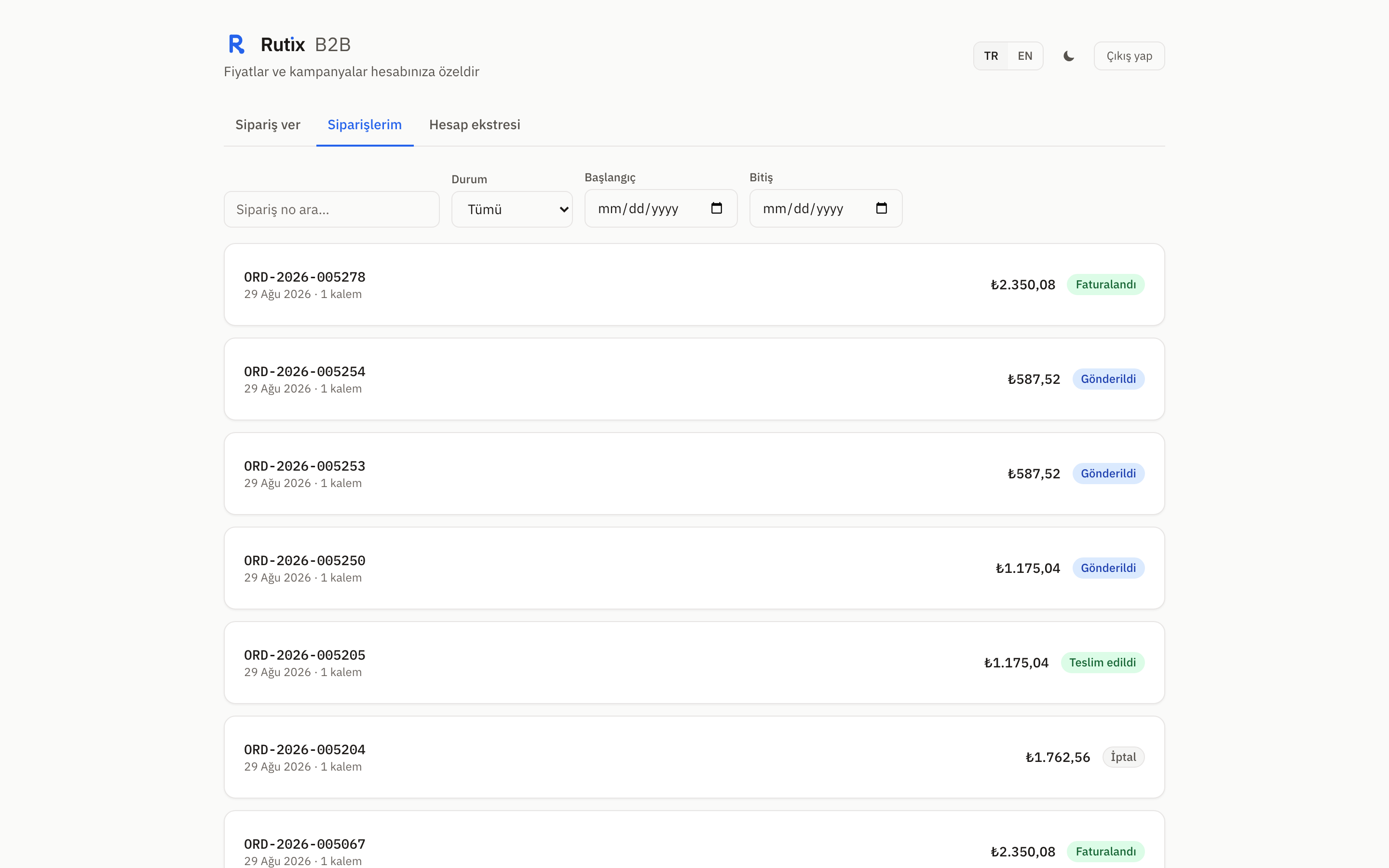Click ₺587,52 amount on order 005253
This screenshot has height=868, width=1389.
coord(1034,474)
